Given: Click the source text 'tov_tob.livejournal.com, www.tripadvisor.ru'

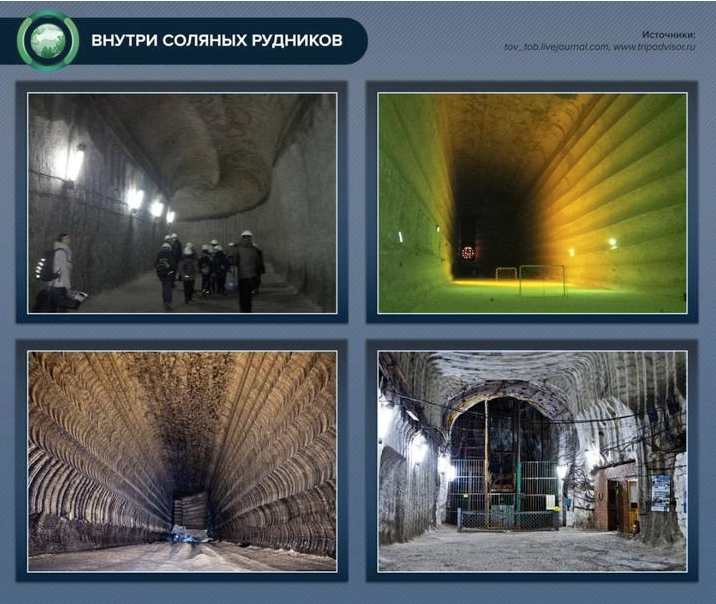Looking at the screenshot, I should (600, 47).
